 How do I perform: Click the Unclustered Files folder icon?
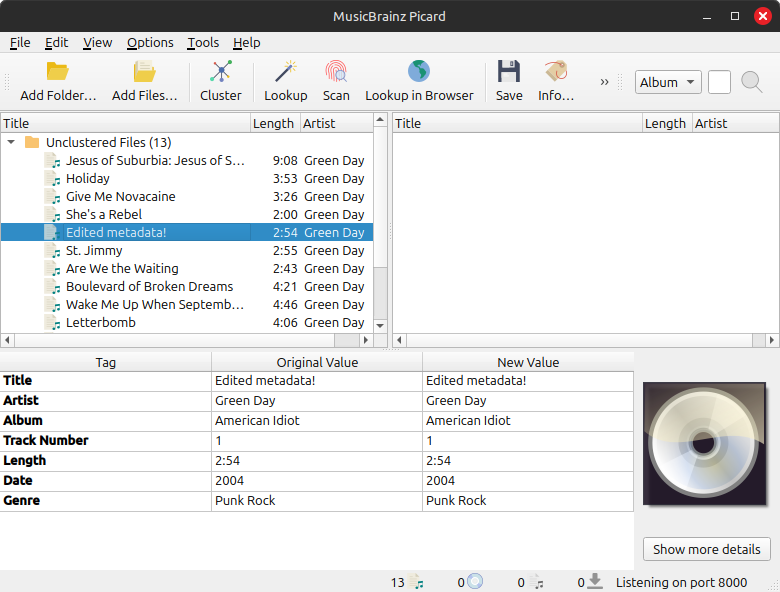32,142
